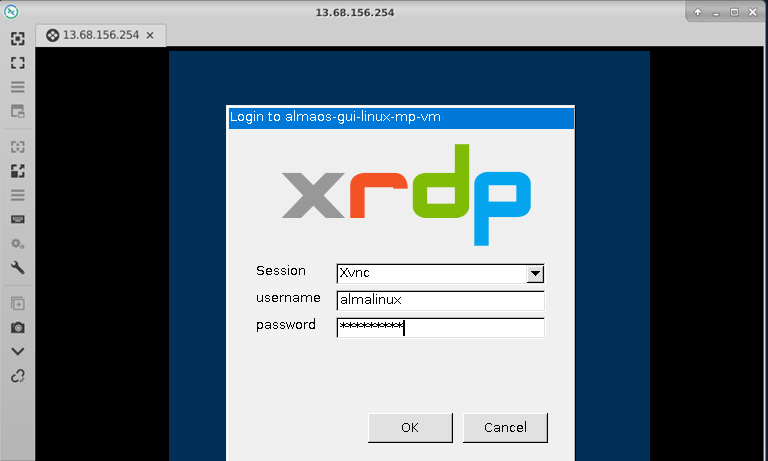The height and width of the screenshot is (461, 768).
Task: Click the duplicate connection icon
Action: [18, 304]
